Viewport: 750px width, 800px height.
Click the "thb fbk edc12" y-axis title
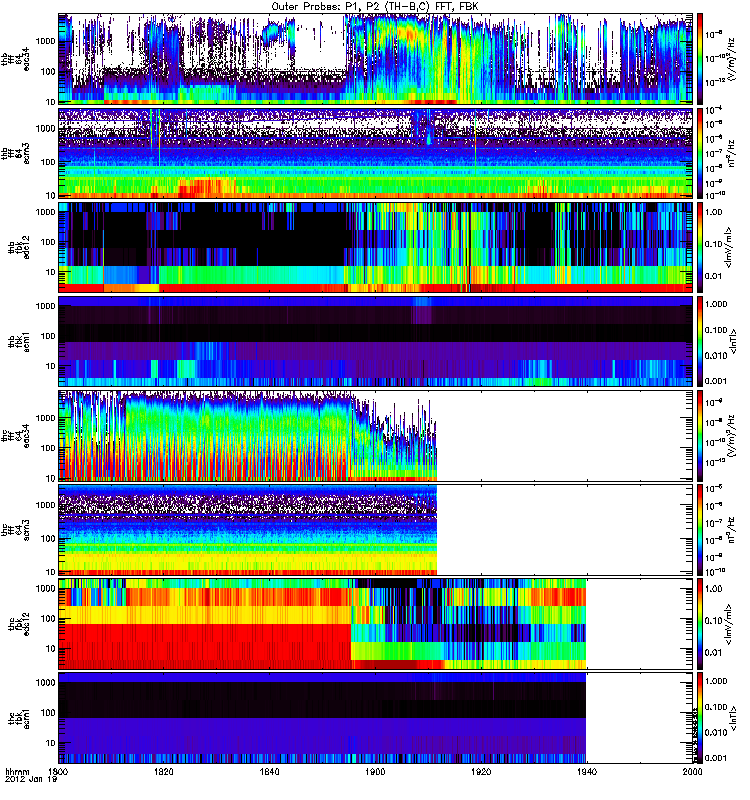[19, 247]
